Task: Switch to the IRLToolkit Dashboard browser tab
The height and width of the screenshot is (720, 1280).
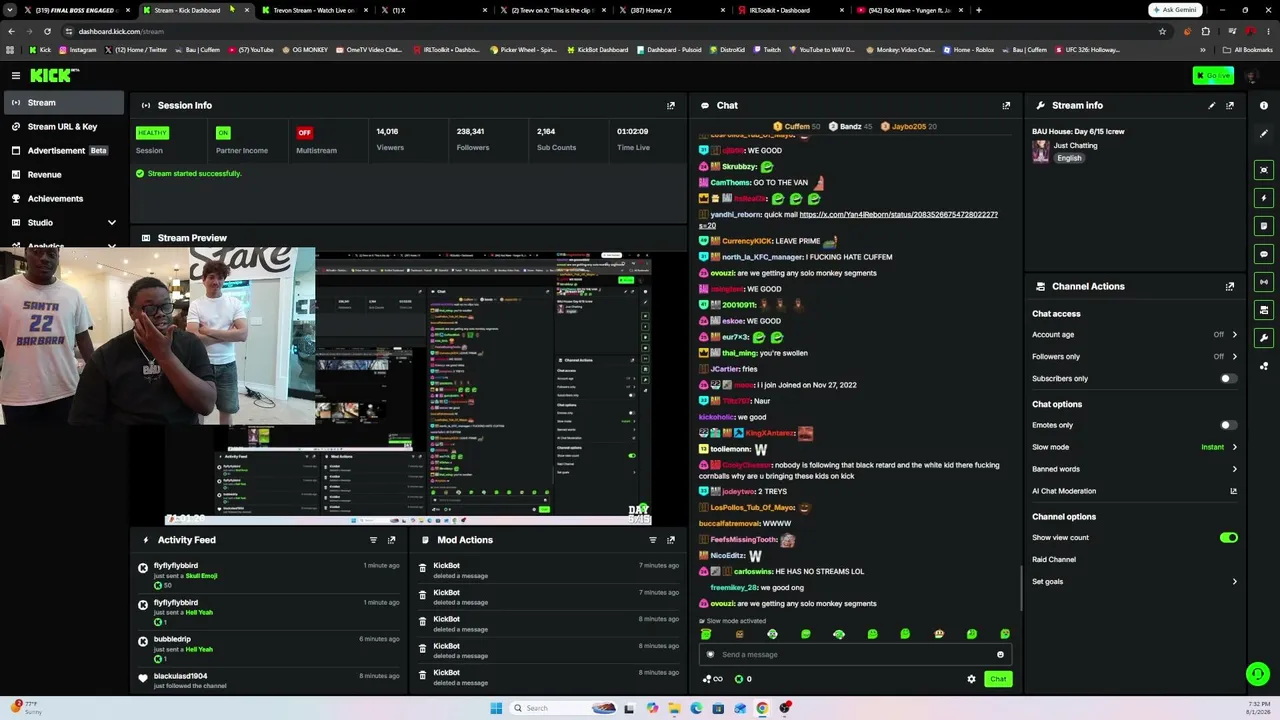Action: pos(790,10)
